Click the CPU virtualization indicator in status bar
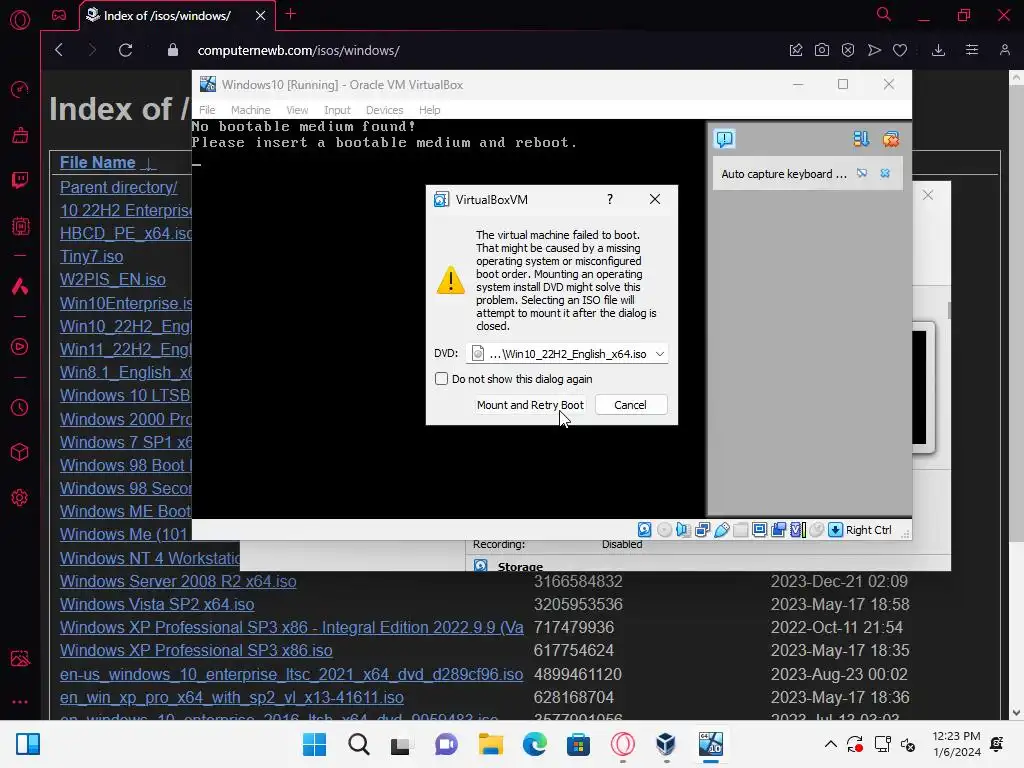The height and width of the screenshot is (768, 1024). tap(797, 530)
